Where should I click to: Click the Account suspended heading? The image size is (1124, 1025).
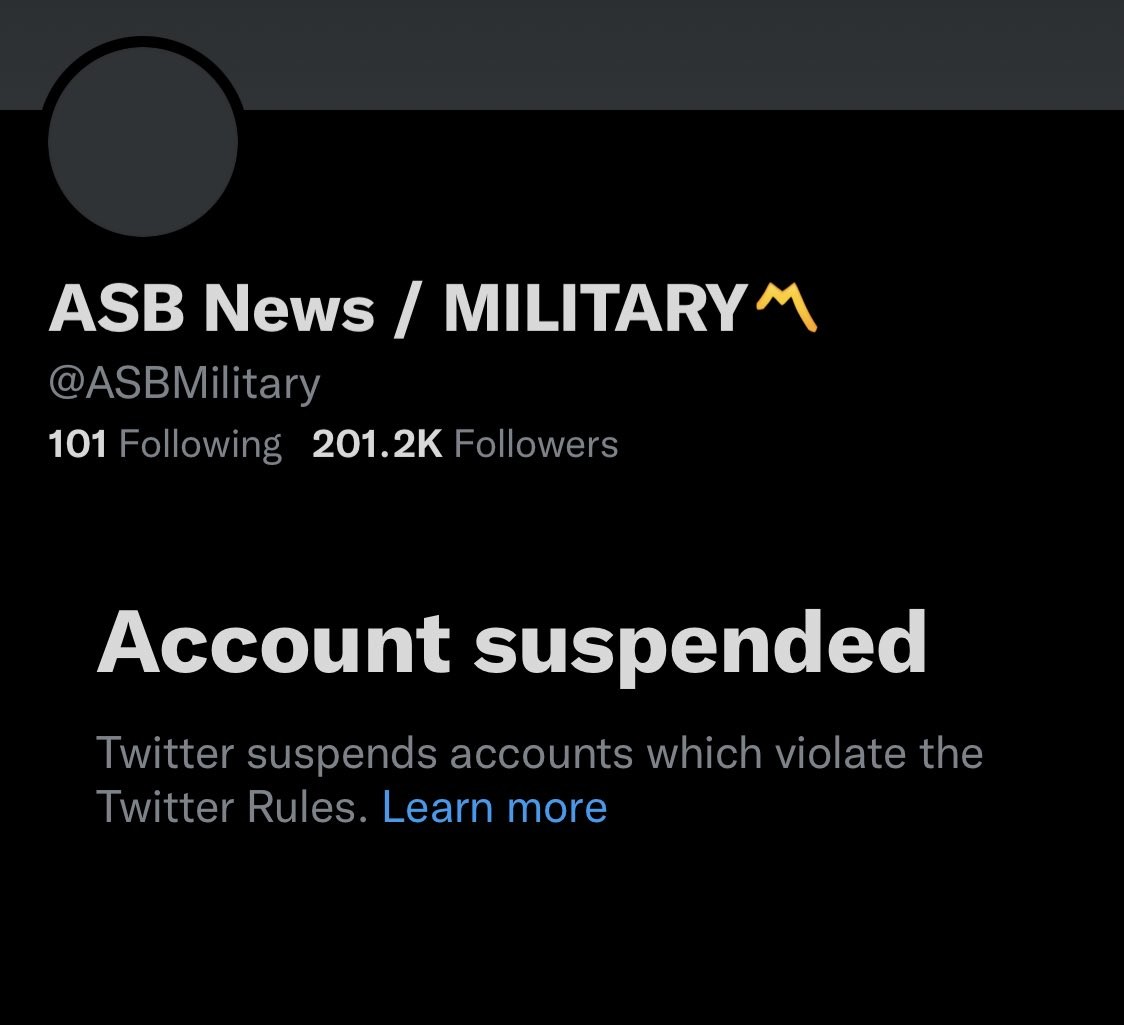pyautogui.click(x=511, y=643)
